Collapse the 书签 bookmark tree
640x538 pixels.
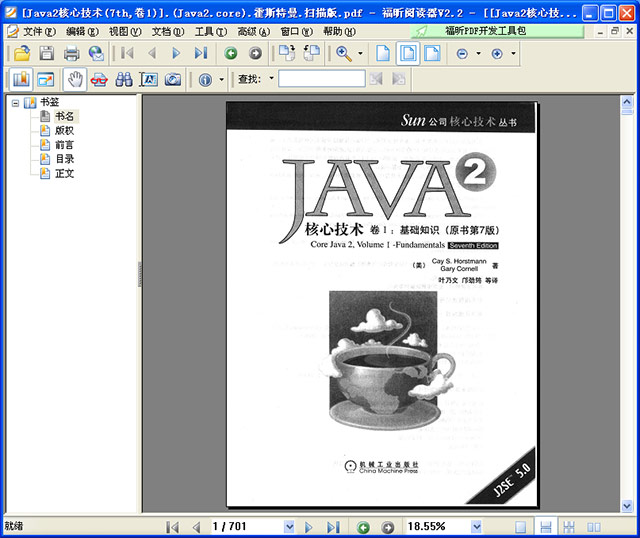point(15,103)
